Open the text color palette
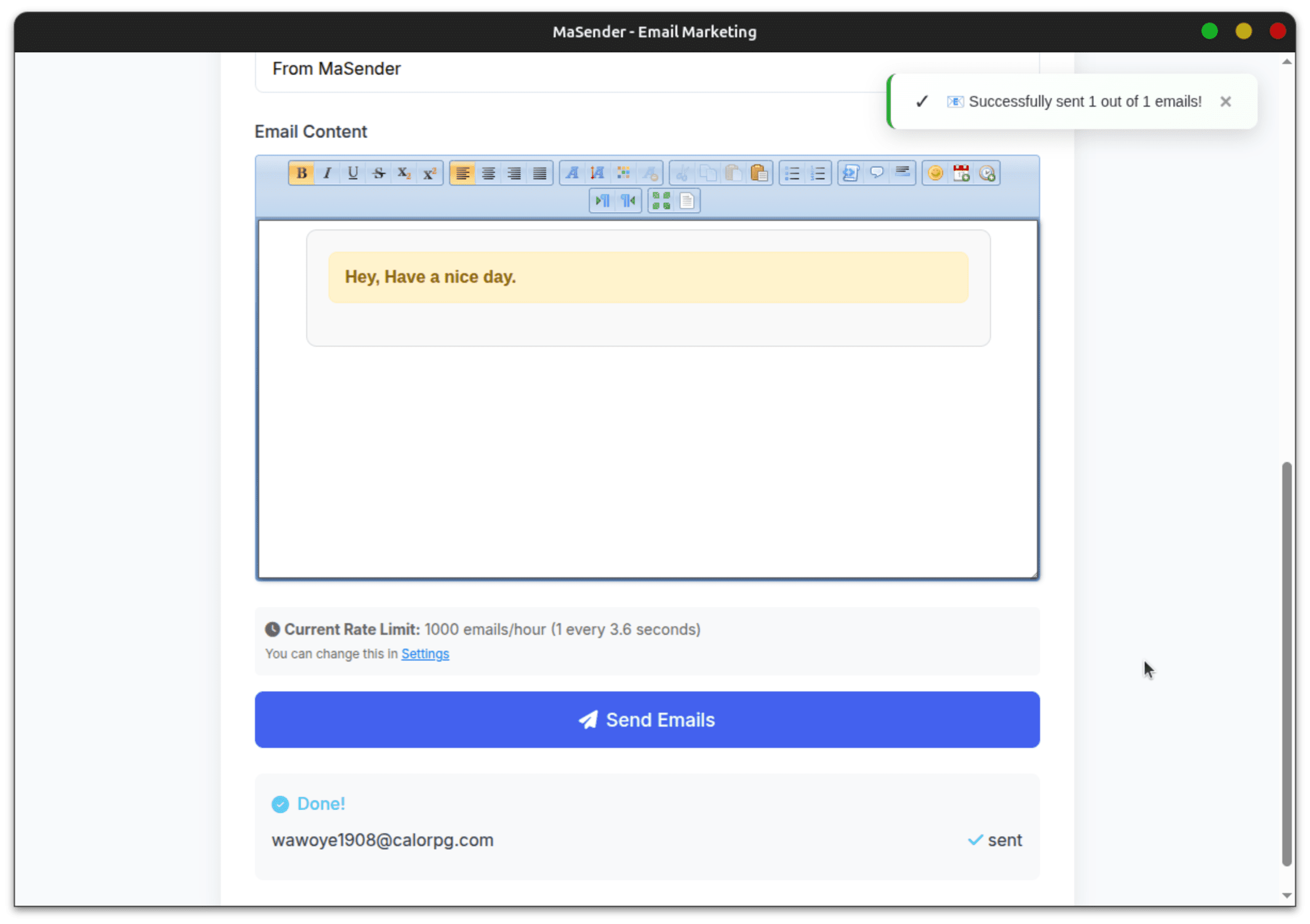 point(624,173)
